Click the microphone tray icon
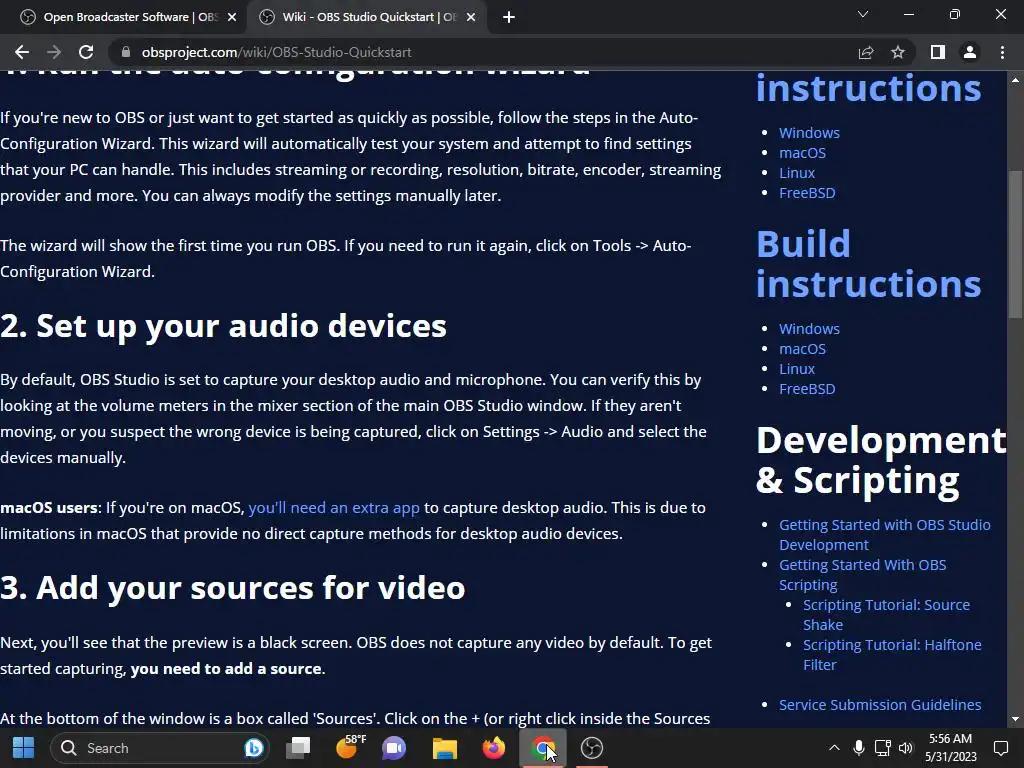Image resolution: width=1024 pixels, height=768 pixels. pos(859,748)
